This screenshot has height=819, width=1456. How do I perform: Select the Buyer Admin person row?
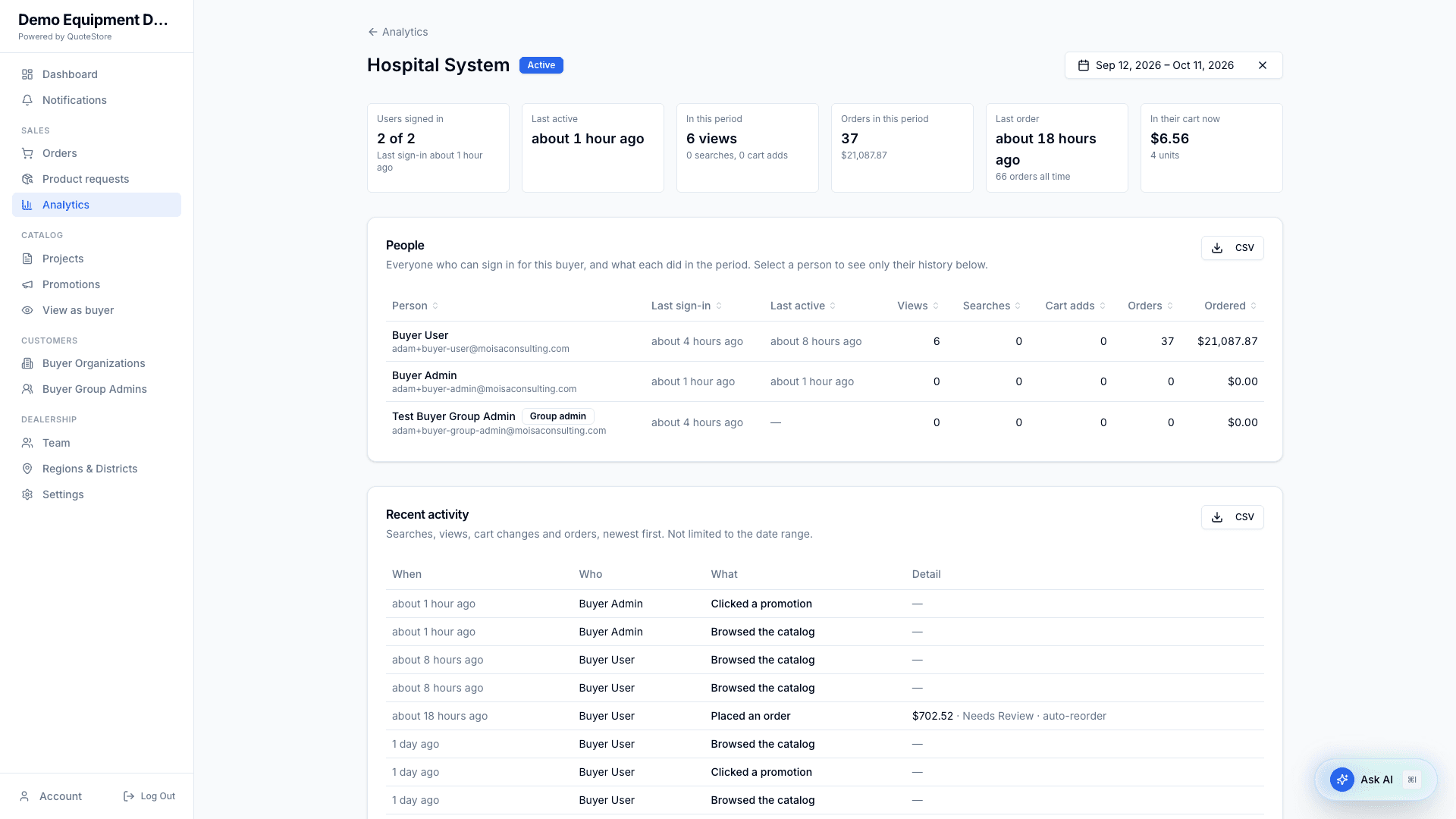tap(825, 381)
